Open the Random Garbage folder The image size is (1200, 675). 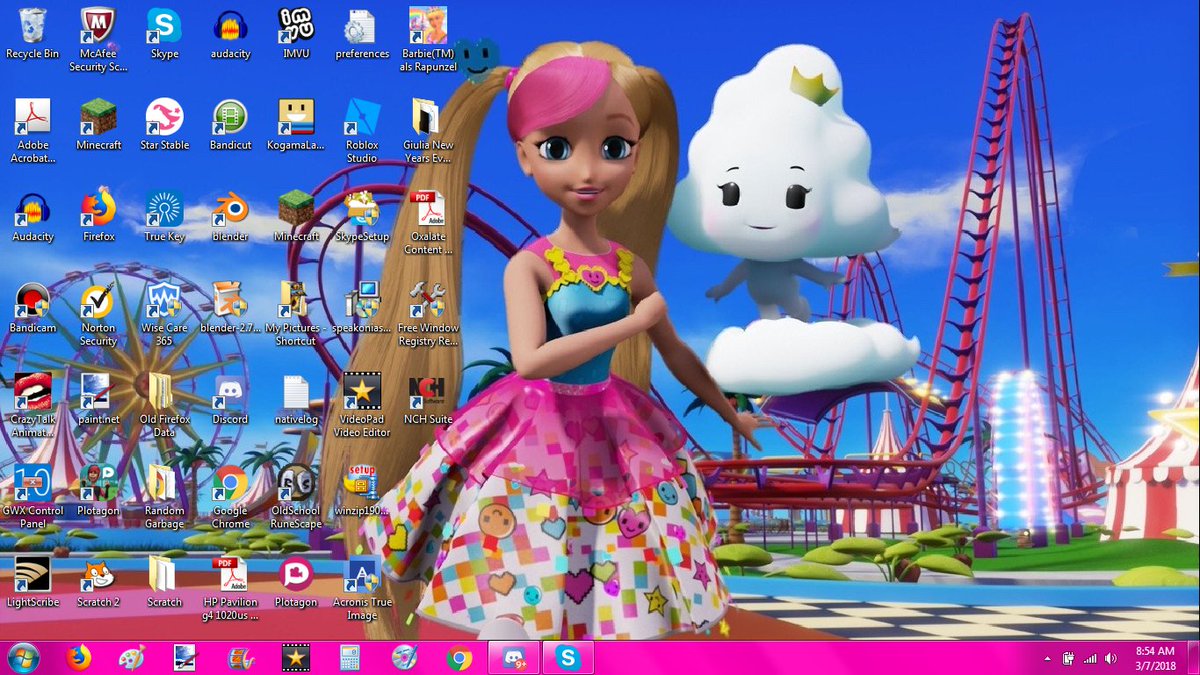click(164, 497)
